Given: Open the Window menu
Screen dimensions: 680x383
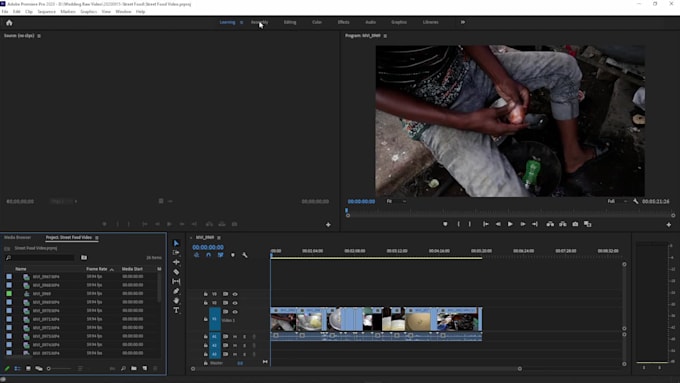Looking at the screenshot, I should pos(123,12).
